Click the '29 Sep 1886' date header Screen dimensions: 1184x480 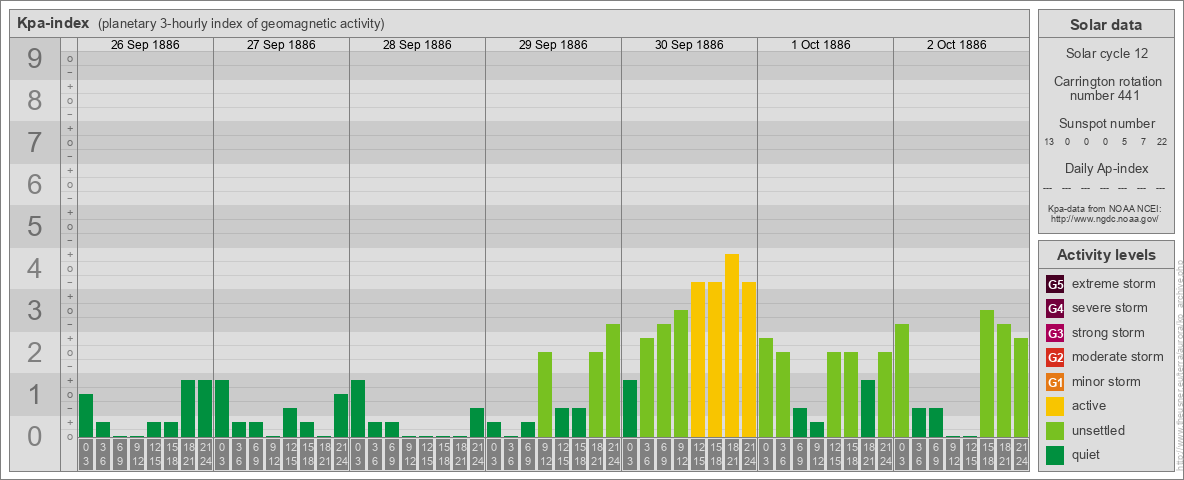pyautogui.click(x=553, y=45)
